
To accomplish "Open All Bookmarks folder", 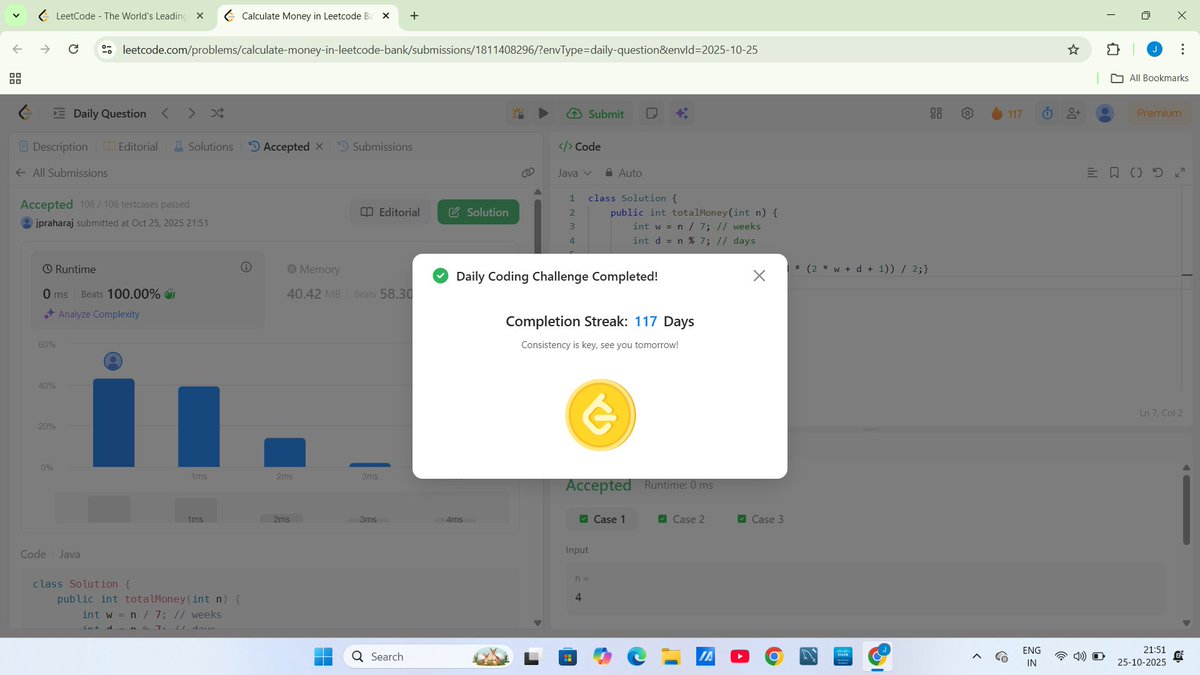I will pos(1148,78).
